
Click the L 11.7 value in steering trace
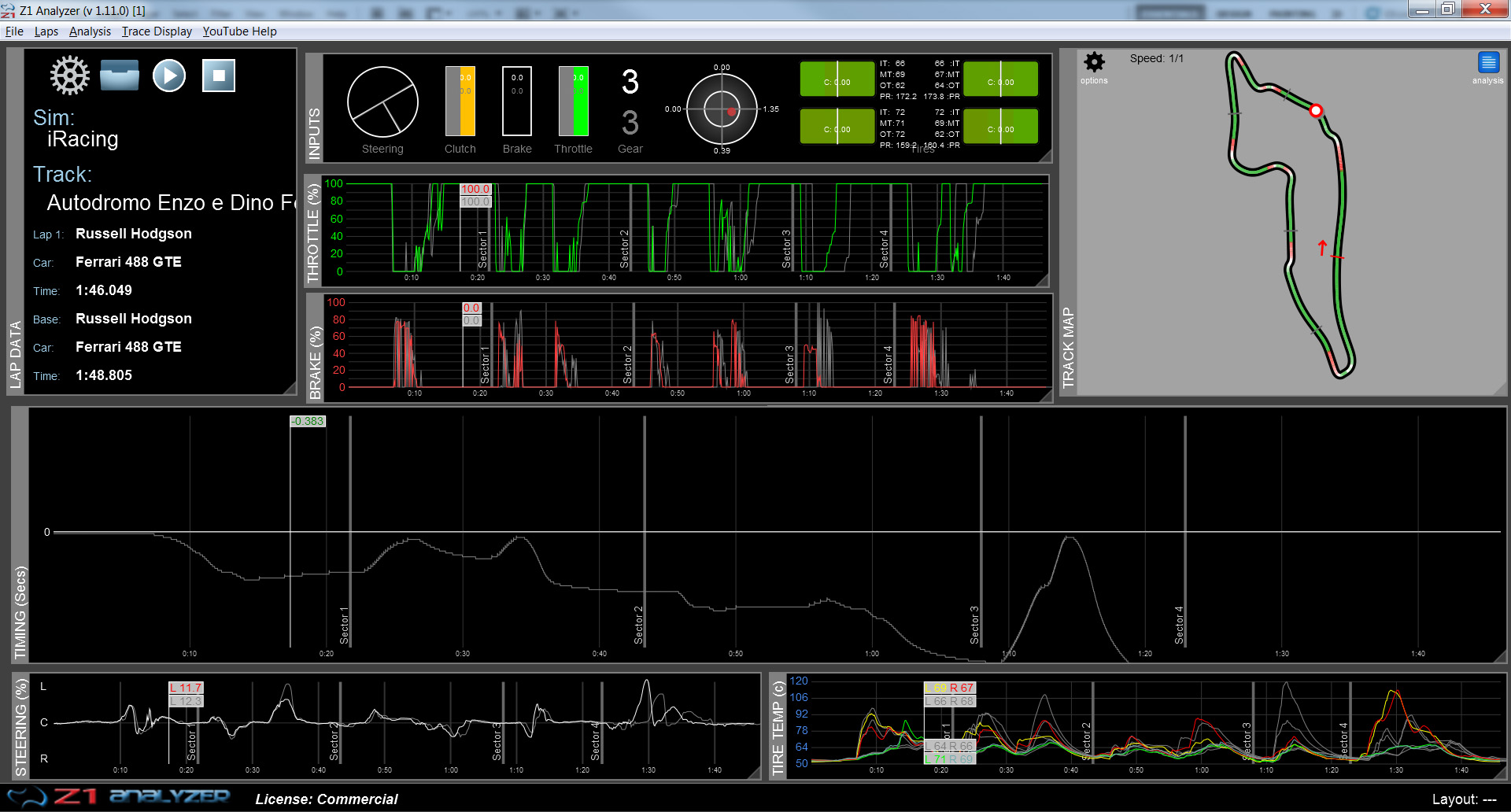tap(186, 688)
